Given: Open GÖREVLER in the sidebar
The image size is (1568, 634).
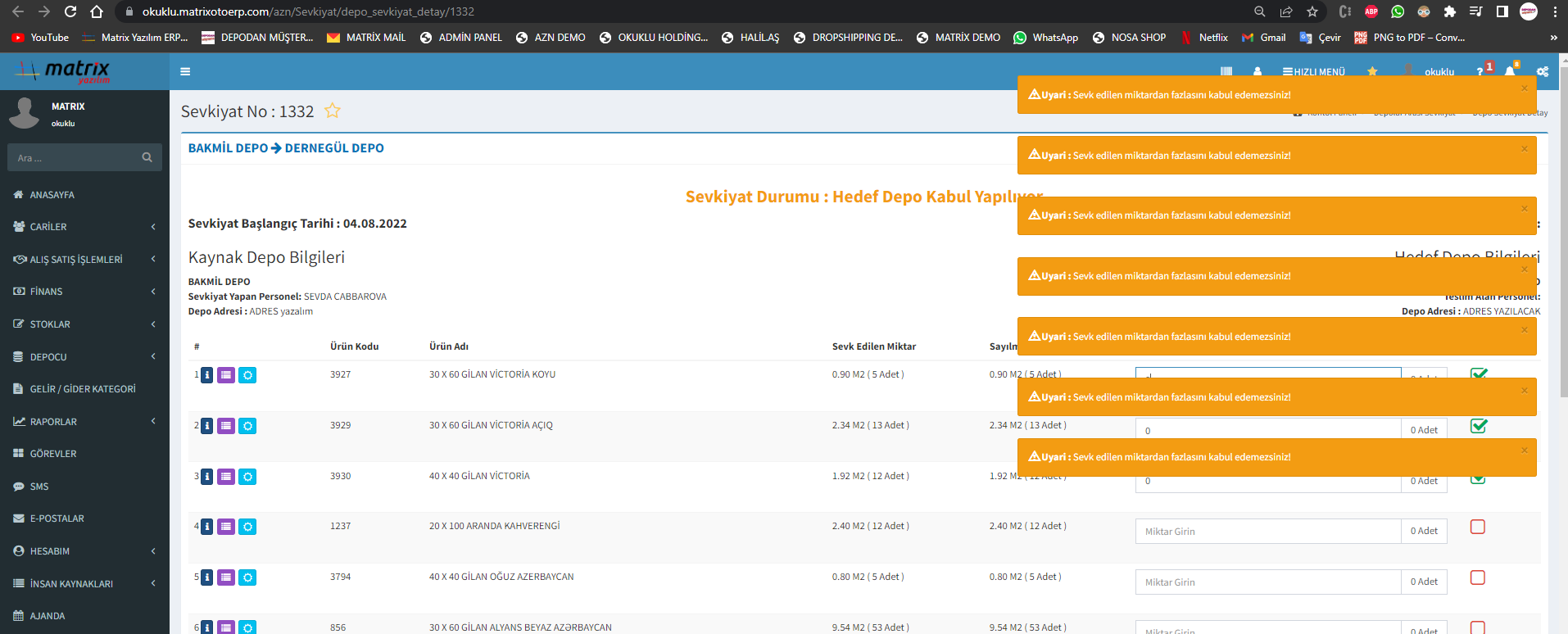Looking at the screenshot, I should pos(53,454).
